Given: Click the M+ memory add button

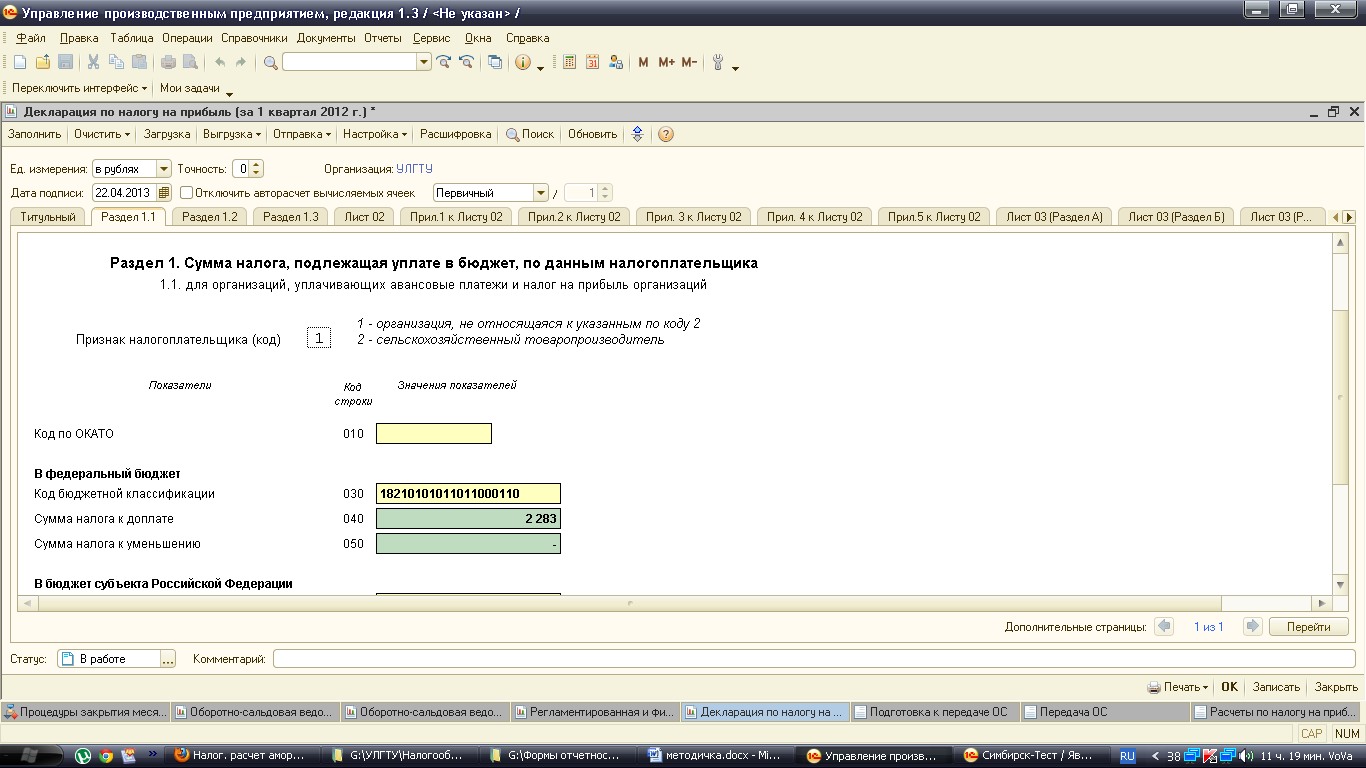Looking at the screenshot, I should pos(667,62).
